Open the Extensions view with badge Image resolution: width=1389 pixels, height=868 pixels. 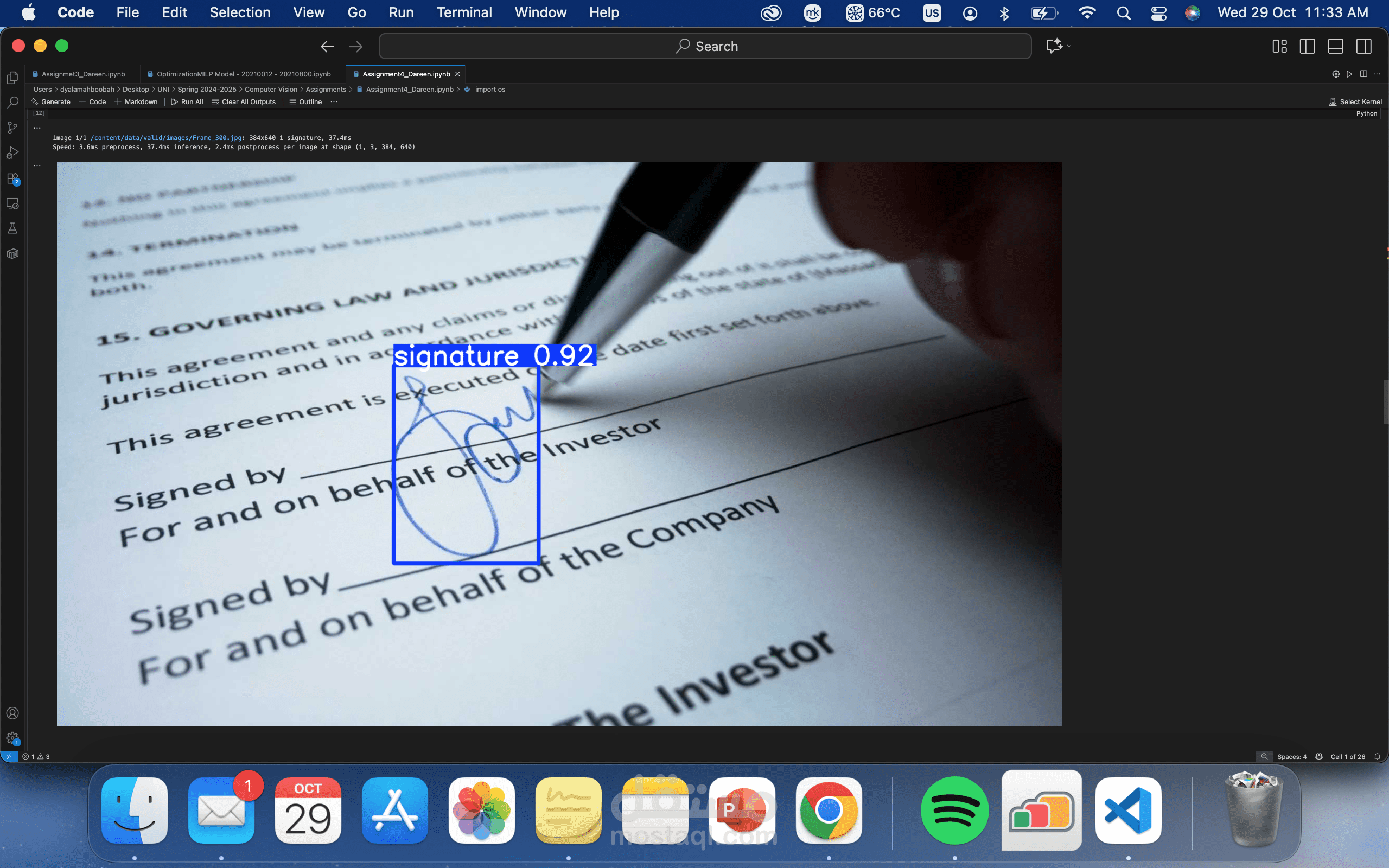point(12,178)
